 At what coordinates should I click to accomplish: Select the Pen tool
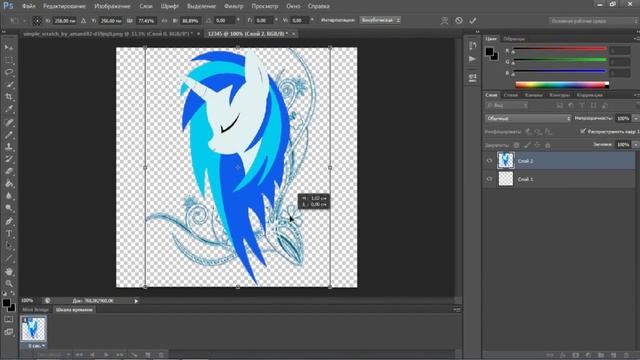click(9, 221)
